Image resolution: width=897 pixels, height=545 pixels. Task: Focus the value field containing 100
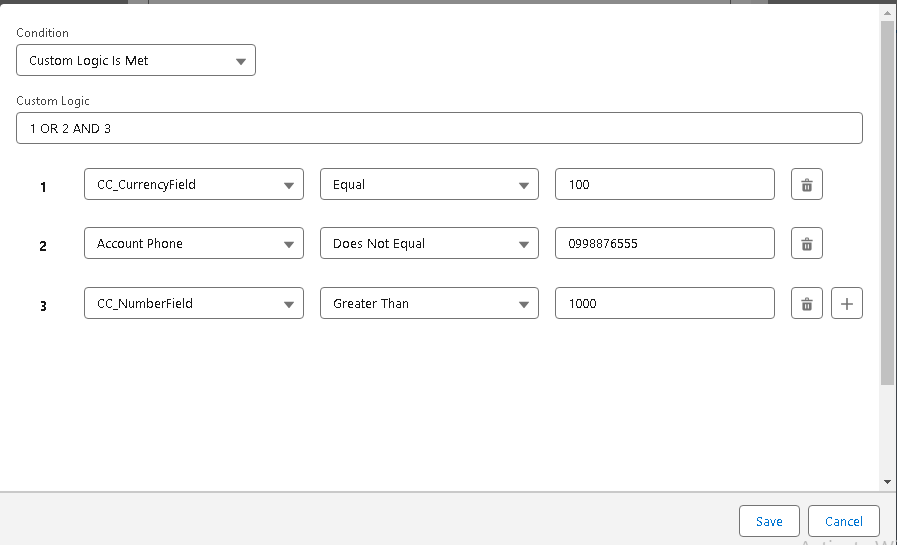(664, 185)
